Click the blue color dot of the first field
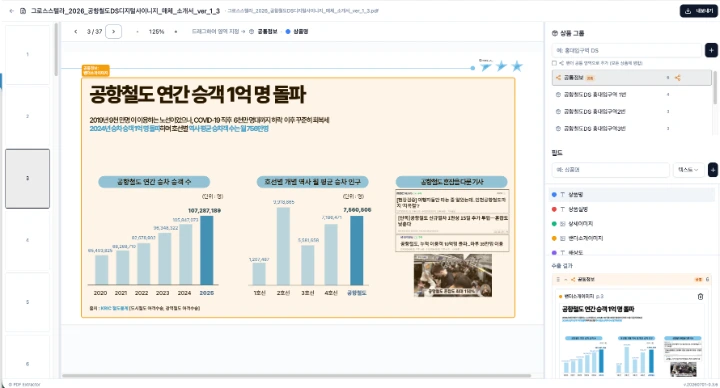 [554, 195]
